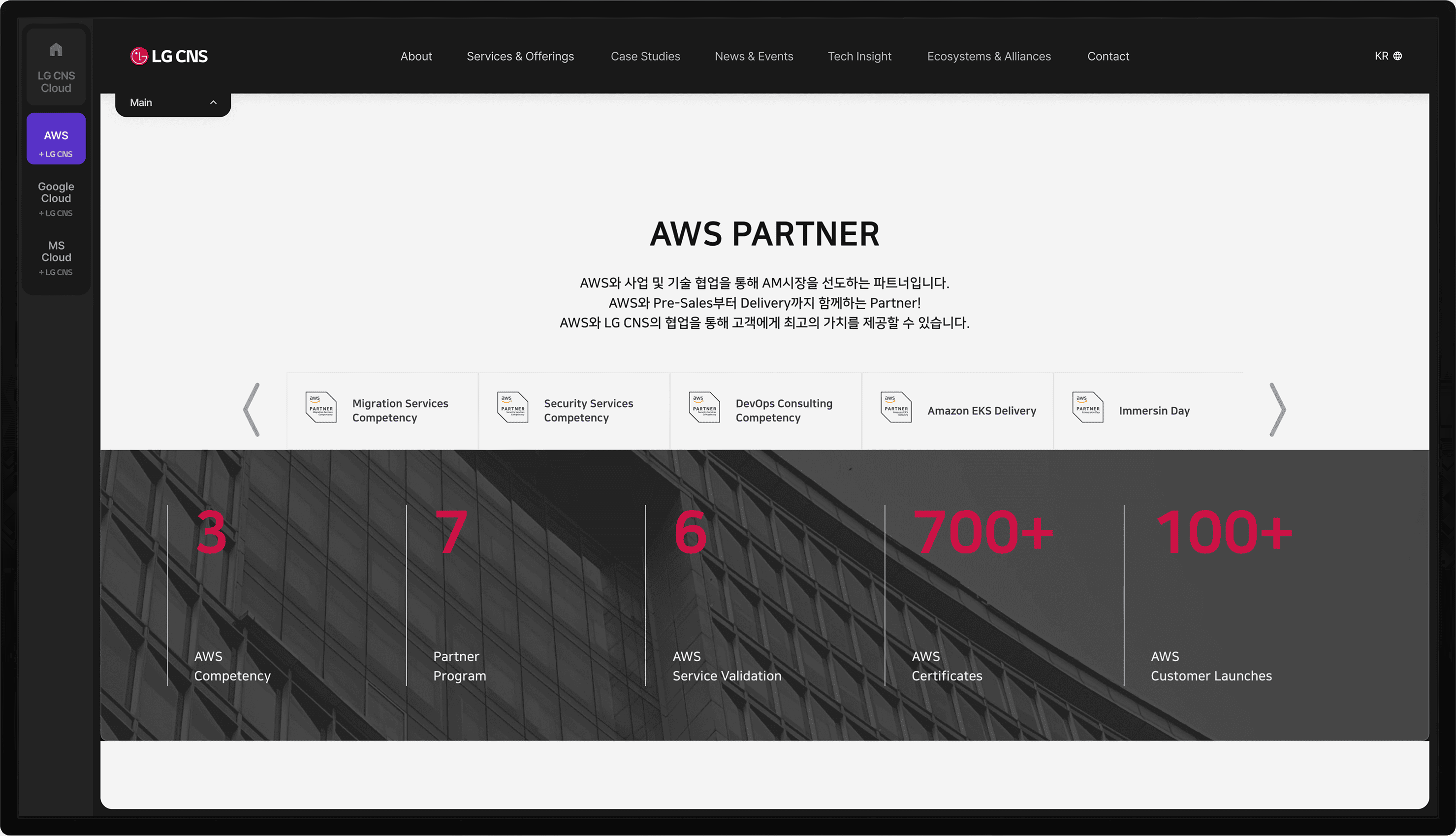Click the 100+ customer launches number
Screen dimensions: 1456x836
[1224, 532]
